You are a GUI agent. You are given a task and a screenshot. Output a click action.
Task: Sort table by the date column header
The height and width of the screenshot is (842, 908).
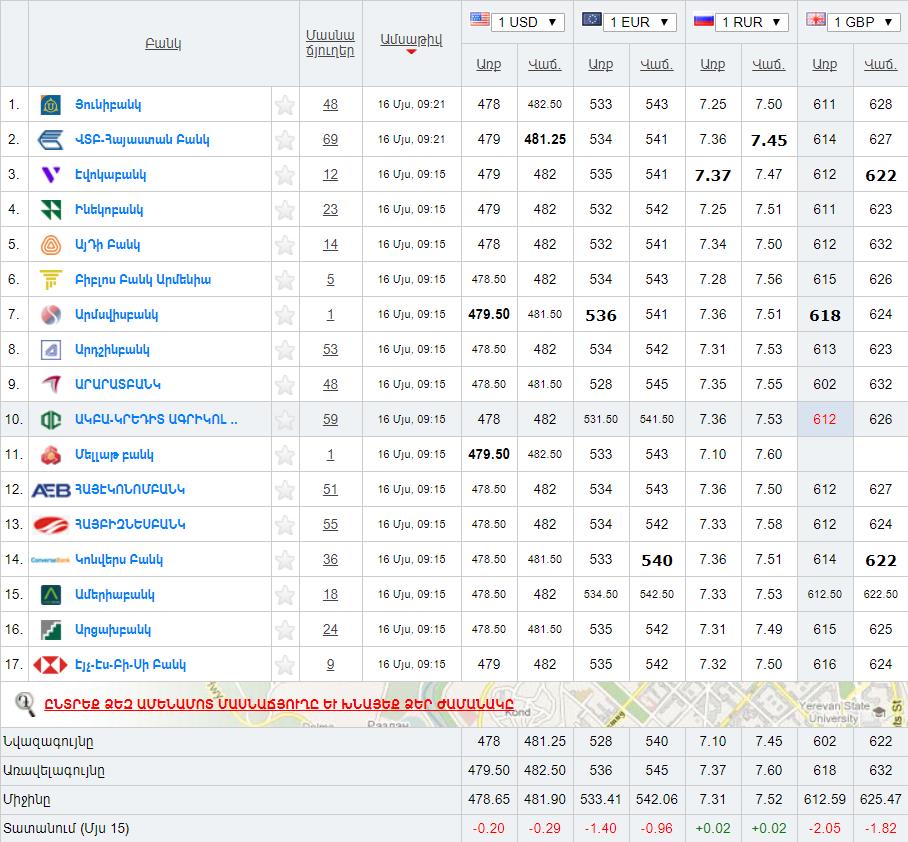410,40
